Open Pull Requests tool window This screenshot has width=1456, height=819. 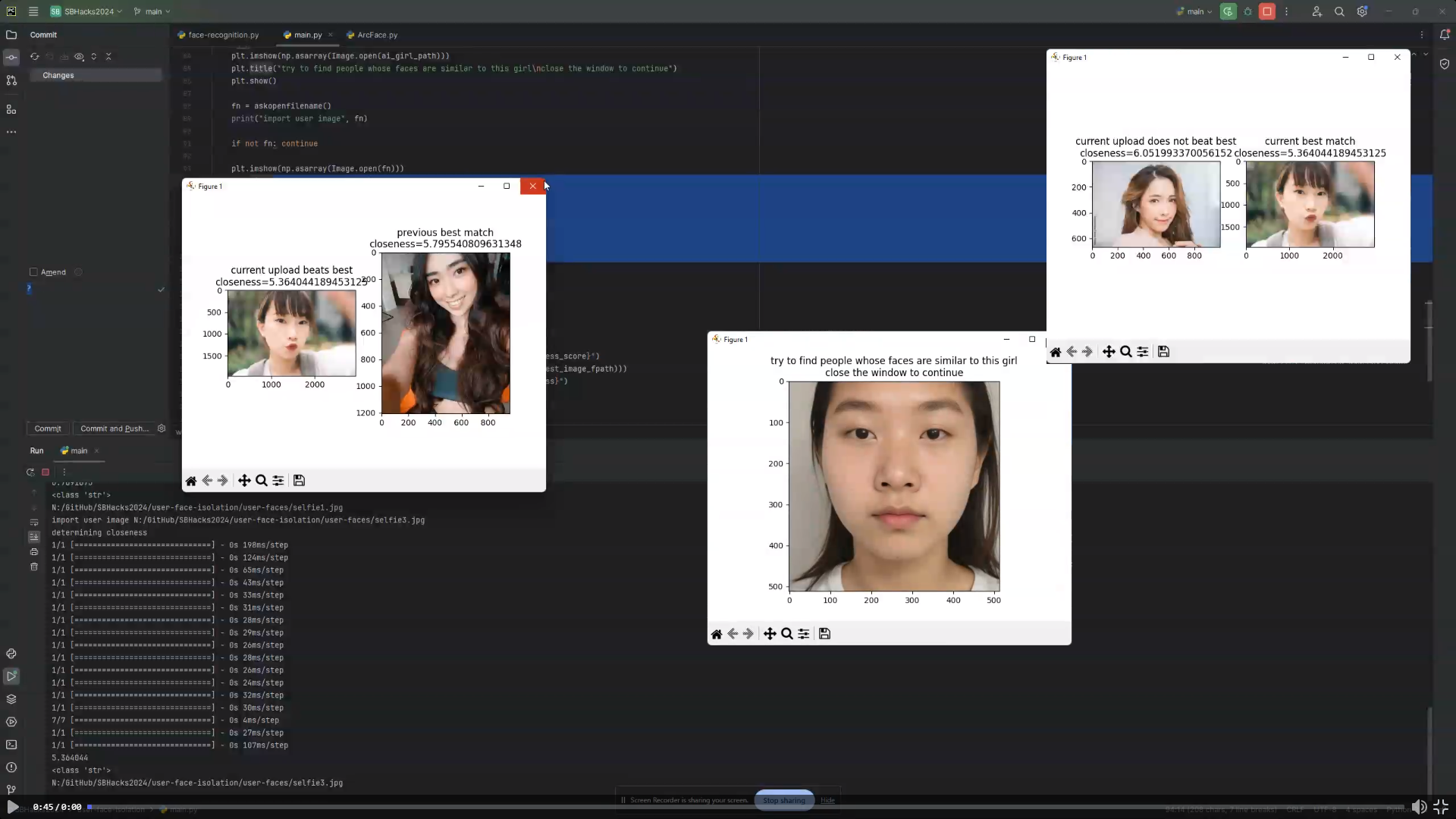click(x=11, y=80)
